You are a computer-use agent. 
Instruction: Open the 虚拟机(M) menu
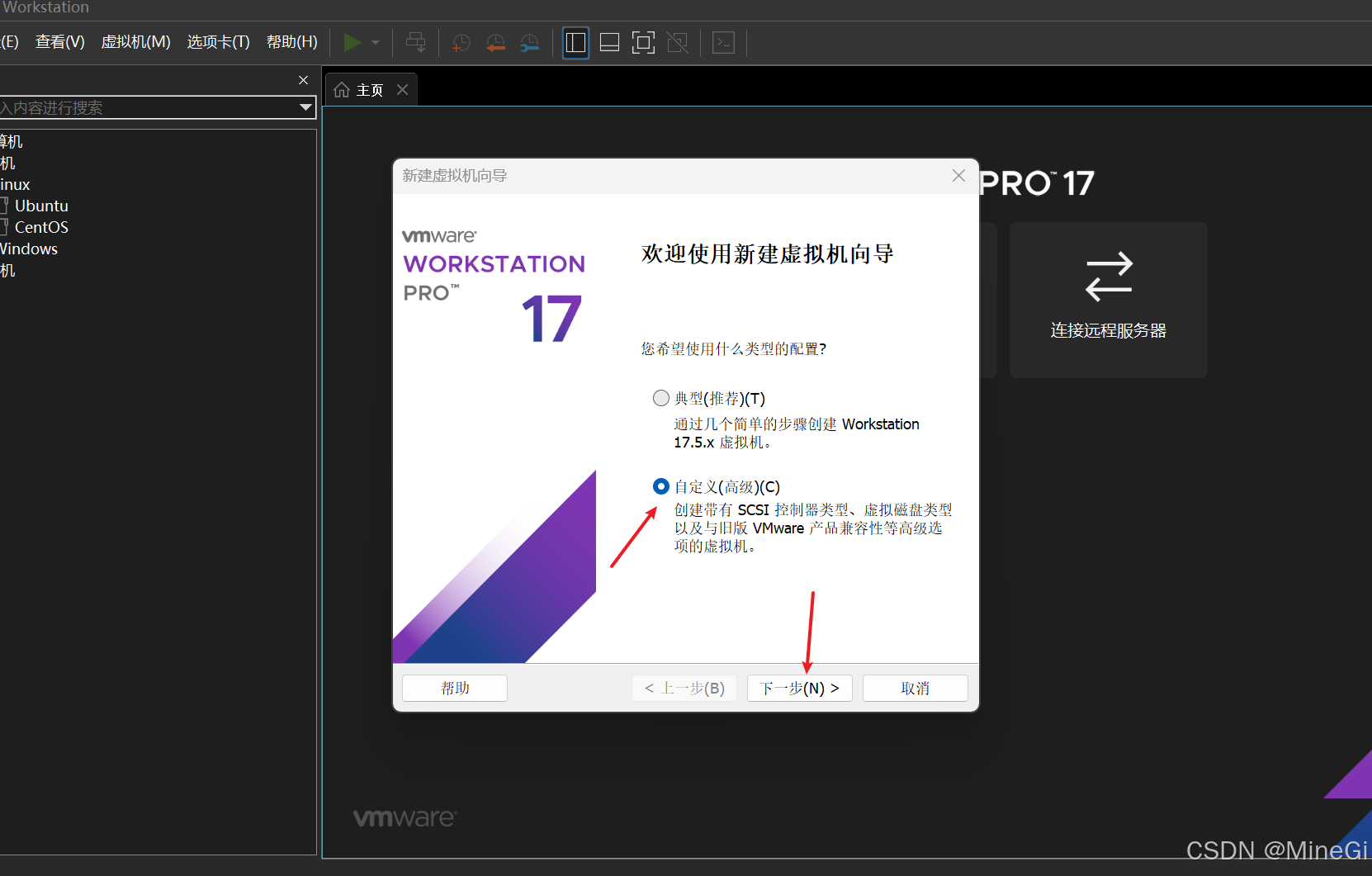pyautogui.click(x=135, y=42)
